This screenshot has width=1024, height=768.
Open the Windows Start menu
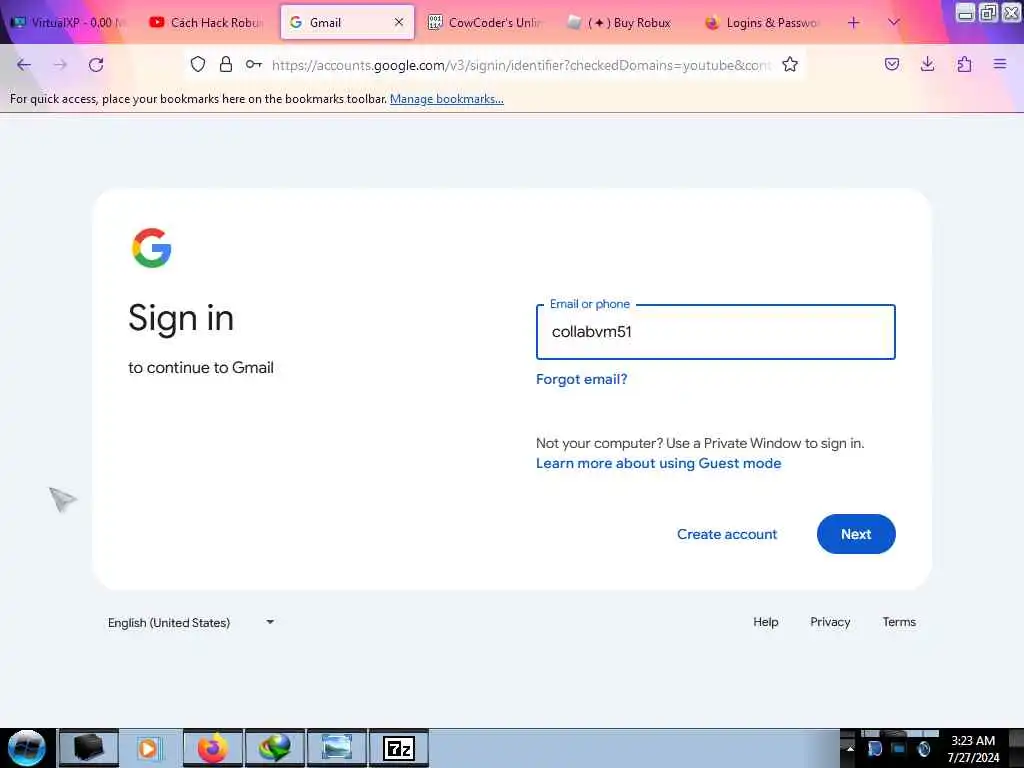27,748
